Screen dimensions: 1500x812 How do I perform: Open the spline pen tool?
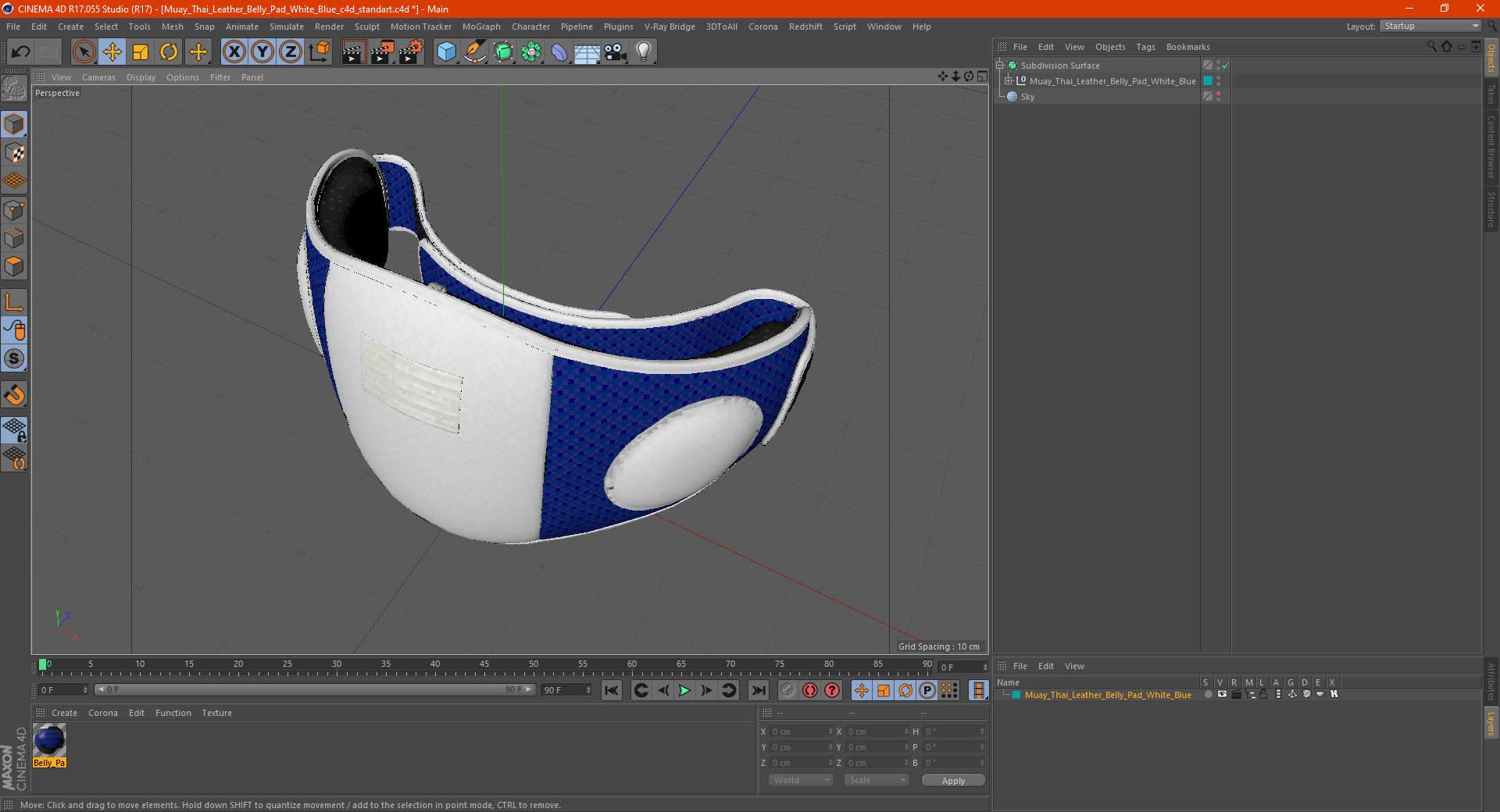(x=474, y=52)
